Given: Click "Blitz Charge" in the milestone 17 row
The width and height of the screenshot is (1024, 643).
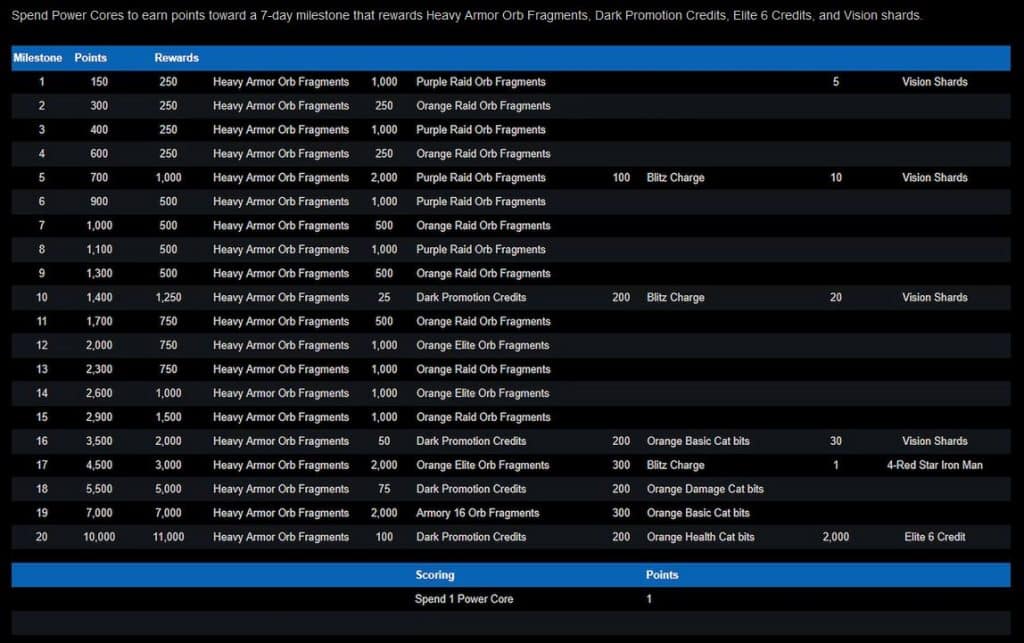Looking at the screenshot, I should point(675,465).
